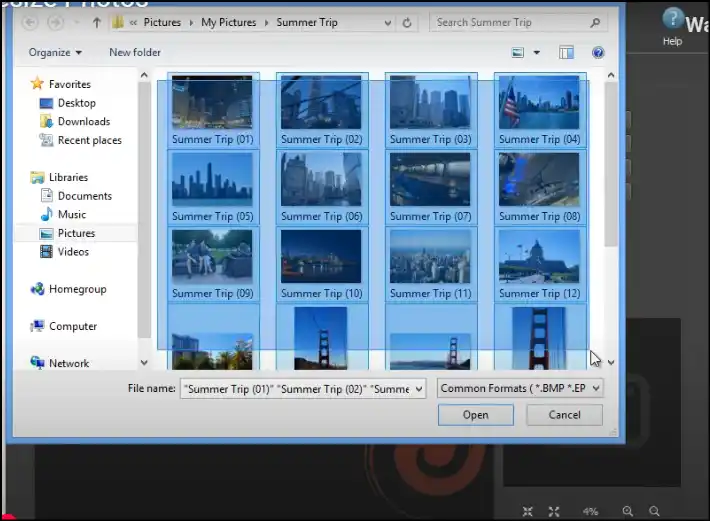Open the Videos library
Viewport: 710px width, 521px height.
[x=64, y=252]
